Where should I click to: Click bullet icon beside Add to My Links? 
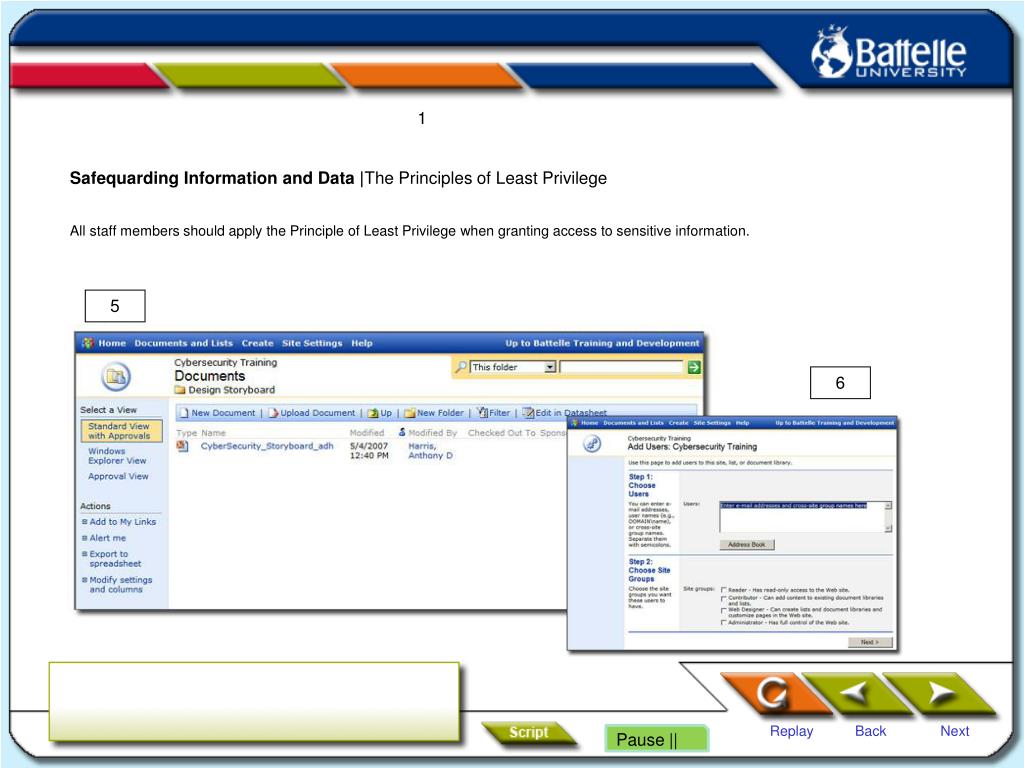tap(84, 522)
